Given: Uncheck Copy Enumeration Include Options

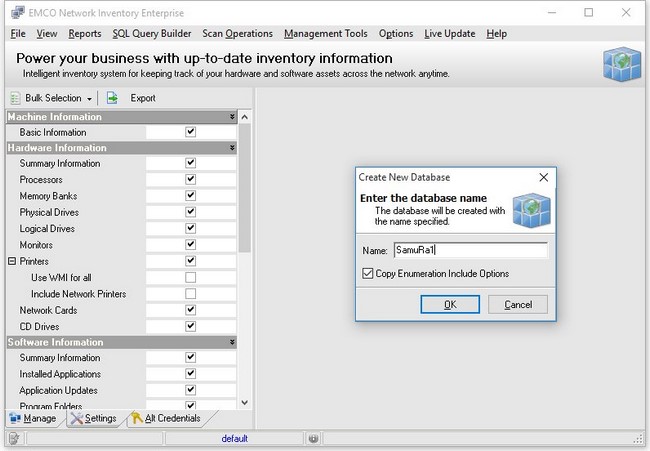Looking at the screenshot, I should pos(369,274).
